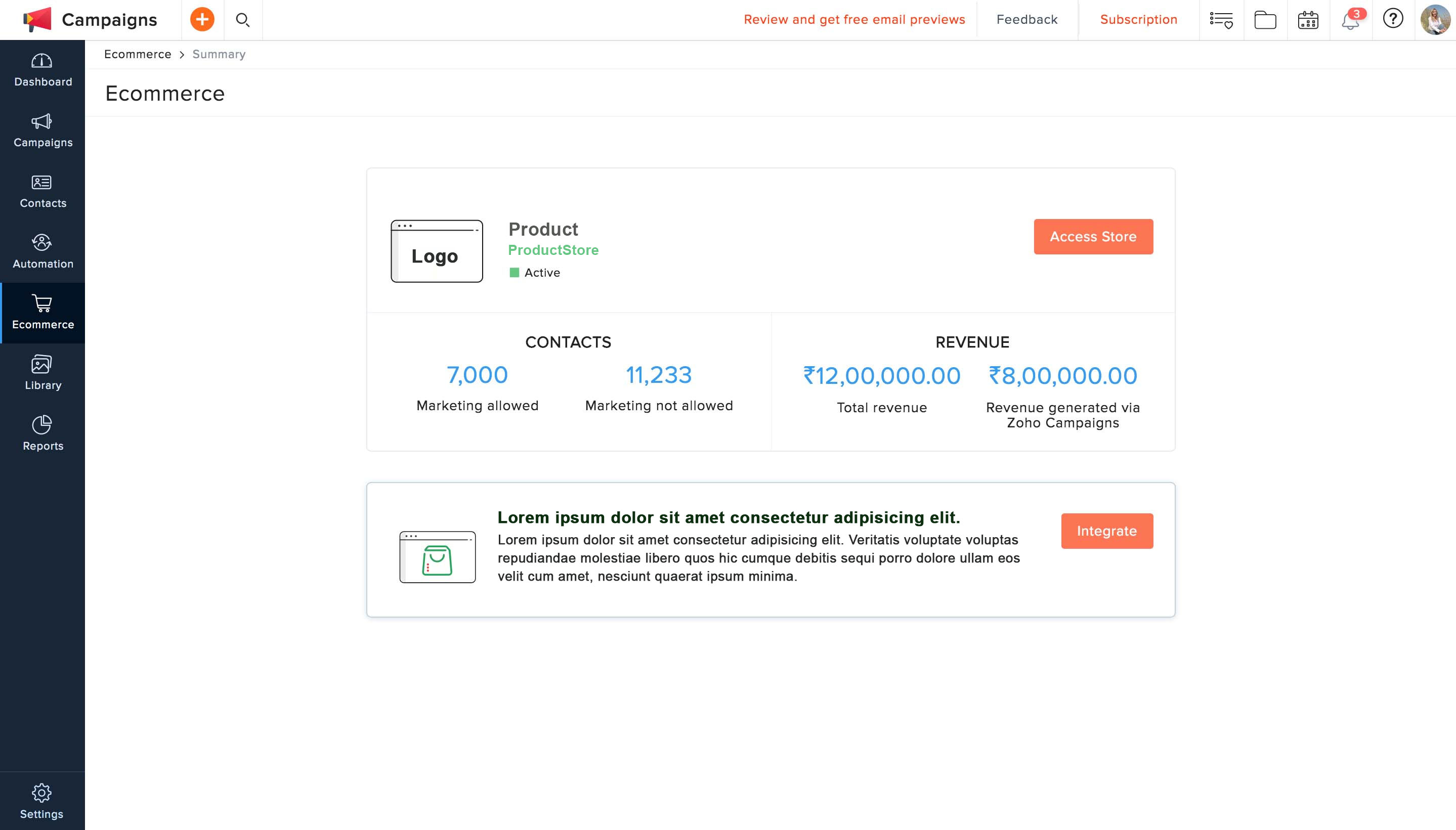The height and width of the screenshot is (830, 1456).
Task: Go to Dashboard in sidebar
Action: pos(43,70)
